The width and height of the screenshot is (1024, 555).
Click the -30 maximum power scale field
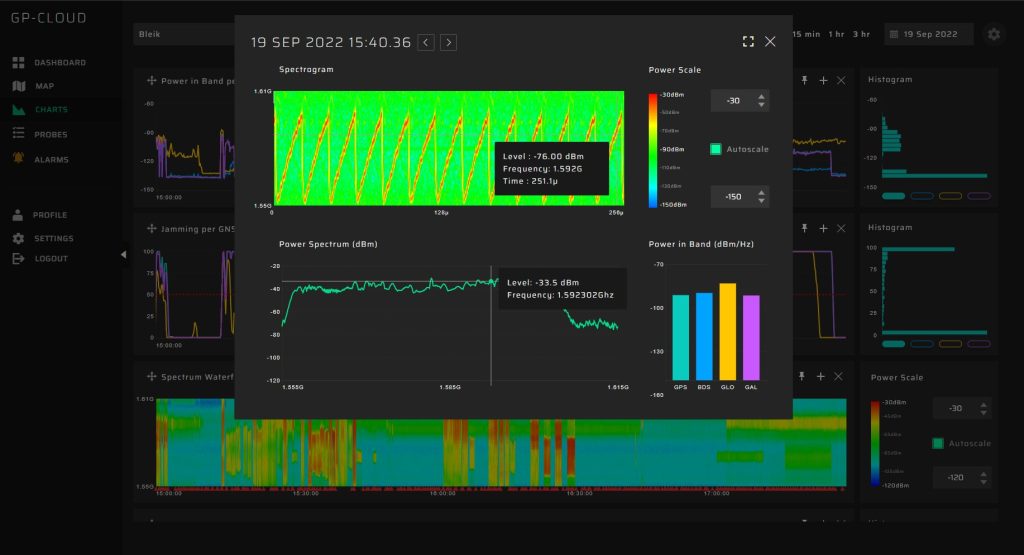(732, 101)
